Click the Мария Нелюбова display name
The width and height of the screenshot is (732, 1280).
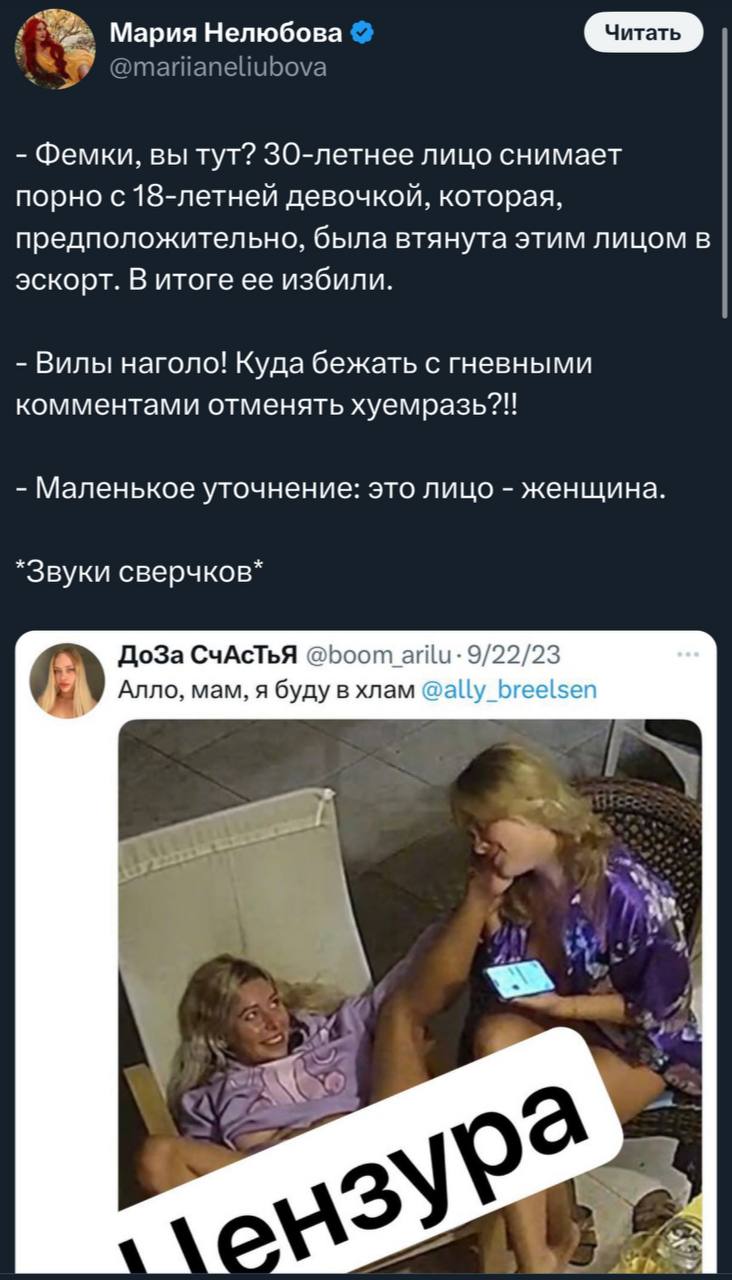click(x=227, y=36)
